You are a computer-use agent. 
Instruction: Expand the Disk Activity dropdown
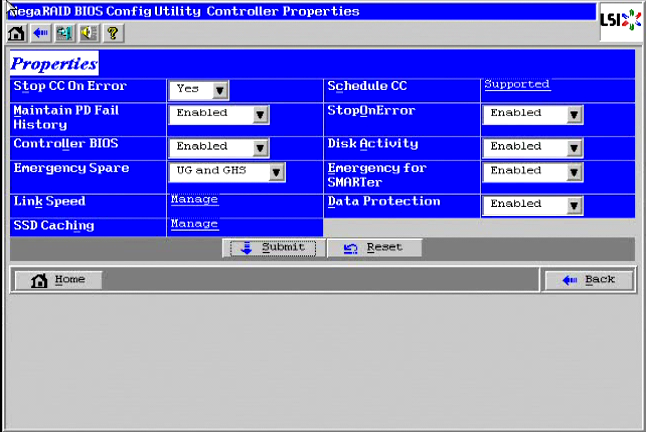(x=573, y=147)
